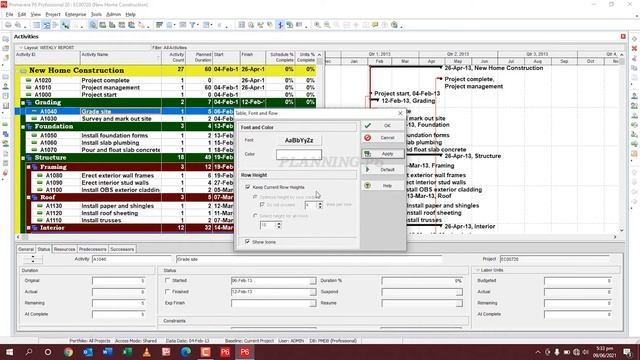Click the Gantt chart view toolbar icon
Image resolution: width=640 pixels, height=360 pixels.
point(46,25)
